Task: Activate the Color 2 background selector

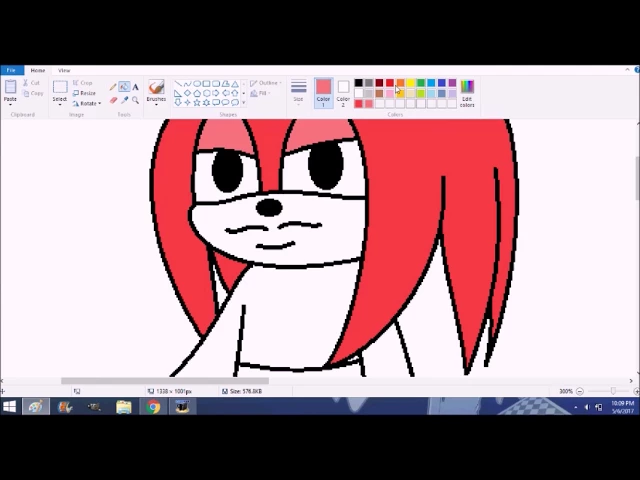Action: [343, 91]
